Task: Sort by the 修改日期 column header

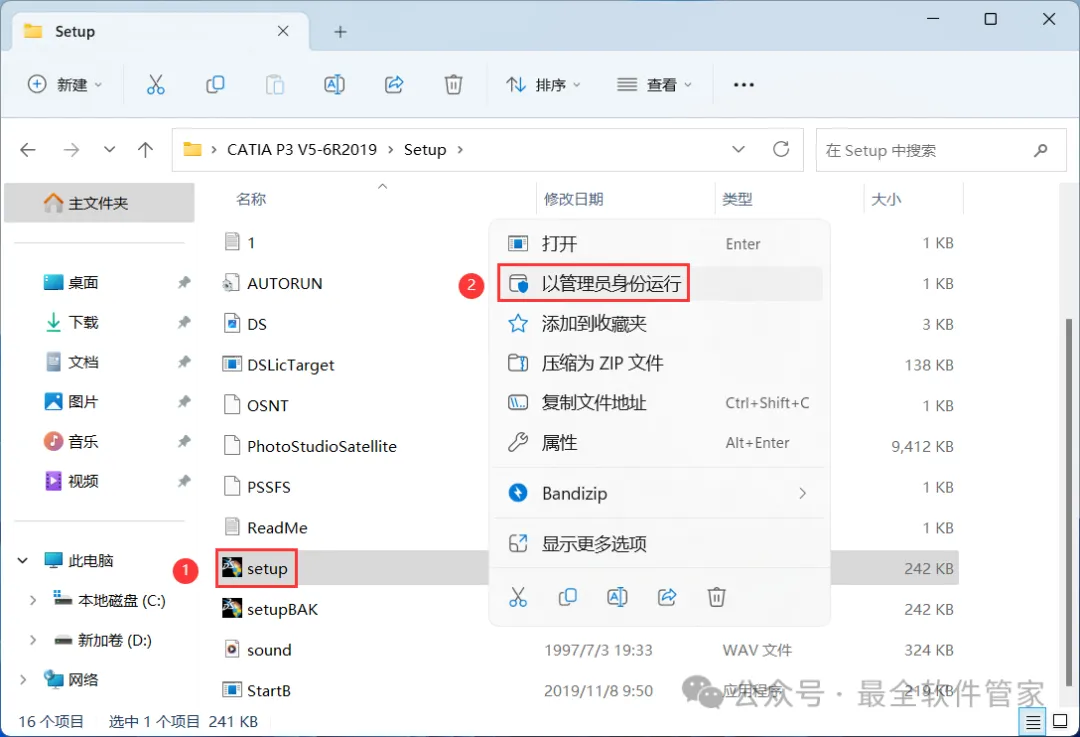Action: [574, 199]
